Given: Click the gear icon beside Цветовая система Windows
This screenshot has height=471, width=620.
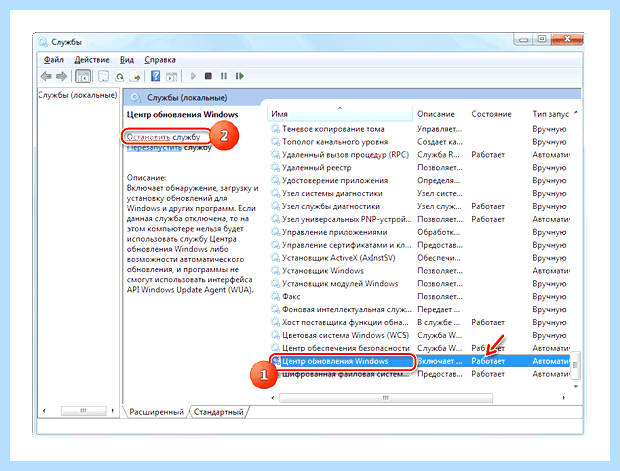Looking at the screenshot, I should tap(275, 335).
